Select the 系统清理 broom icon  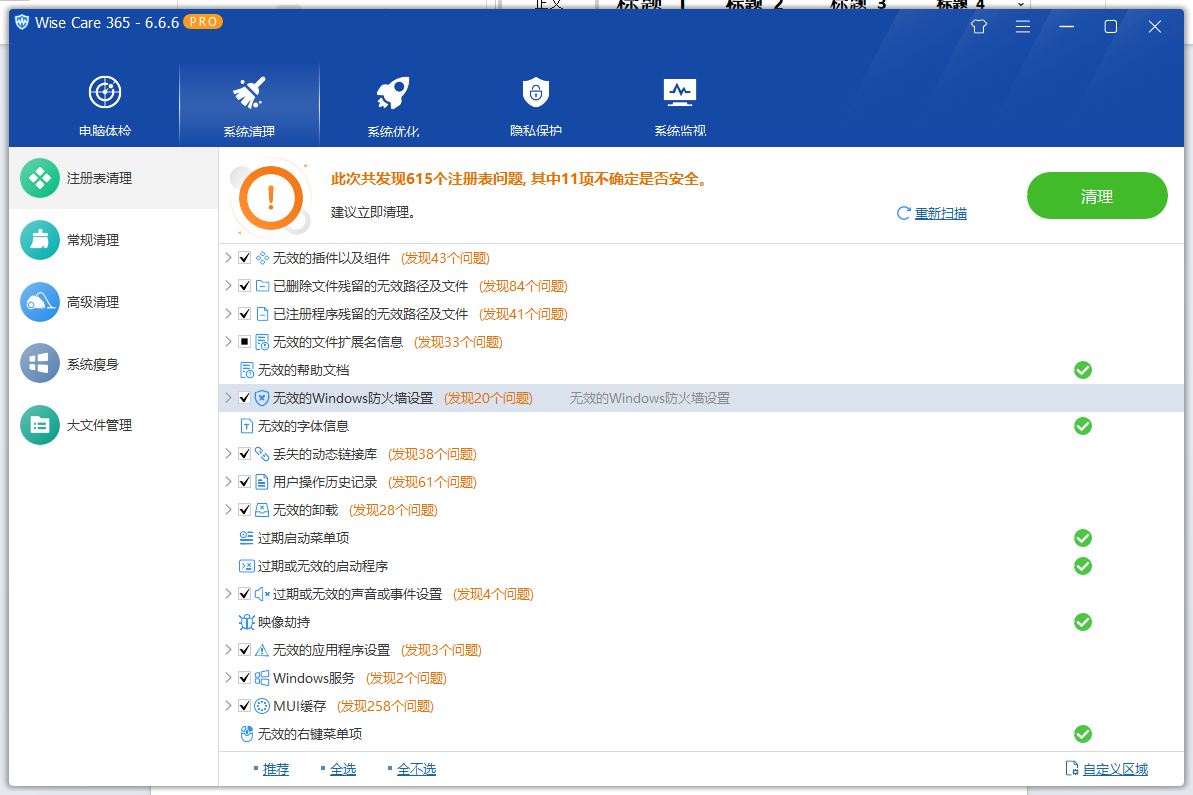tap(249, 93)
